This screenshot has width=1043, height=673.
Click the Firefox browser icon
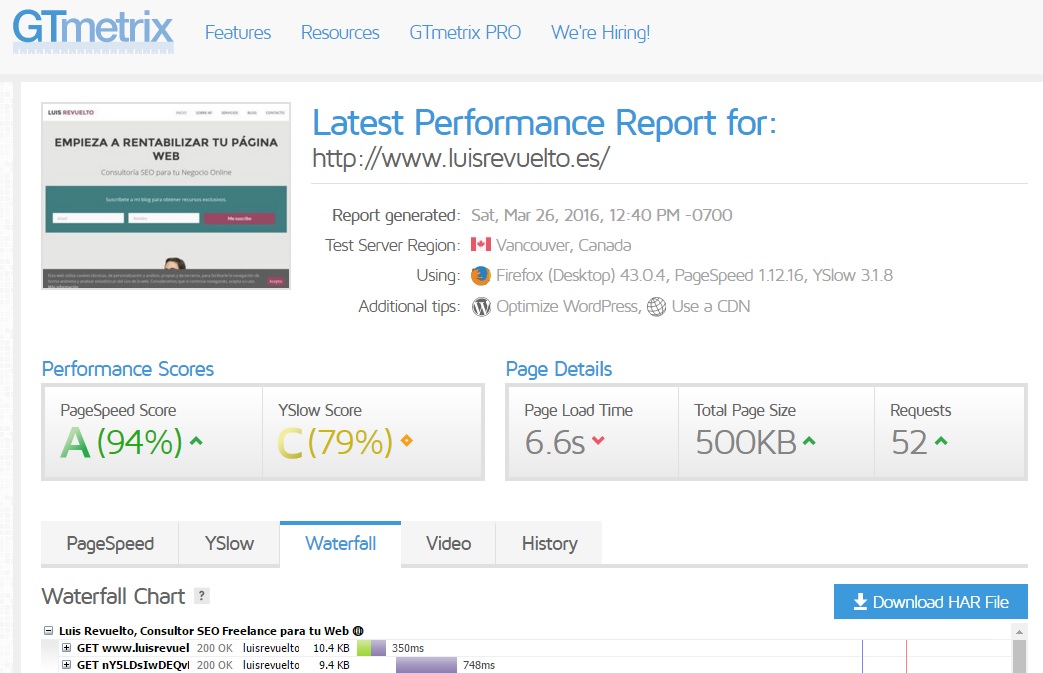click(481, 275)
